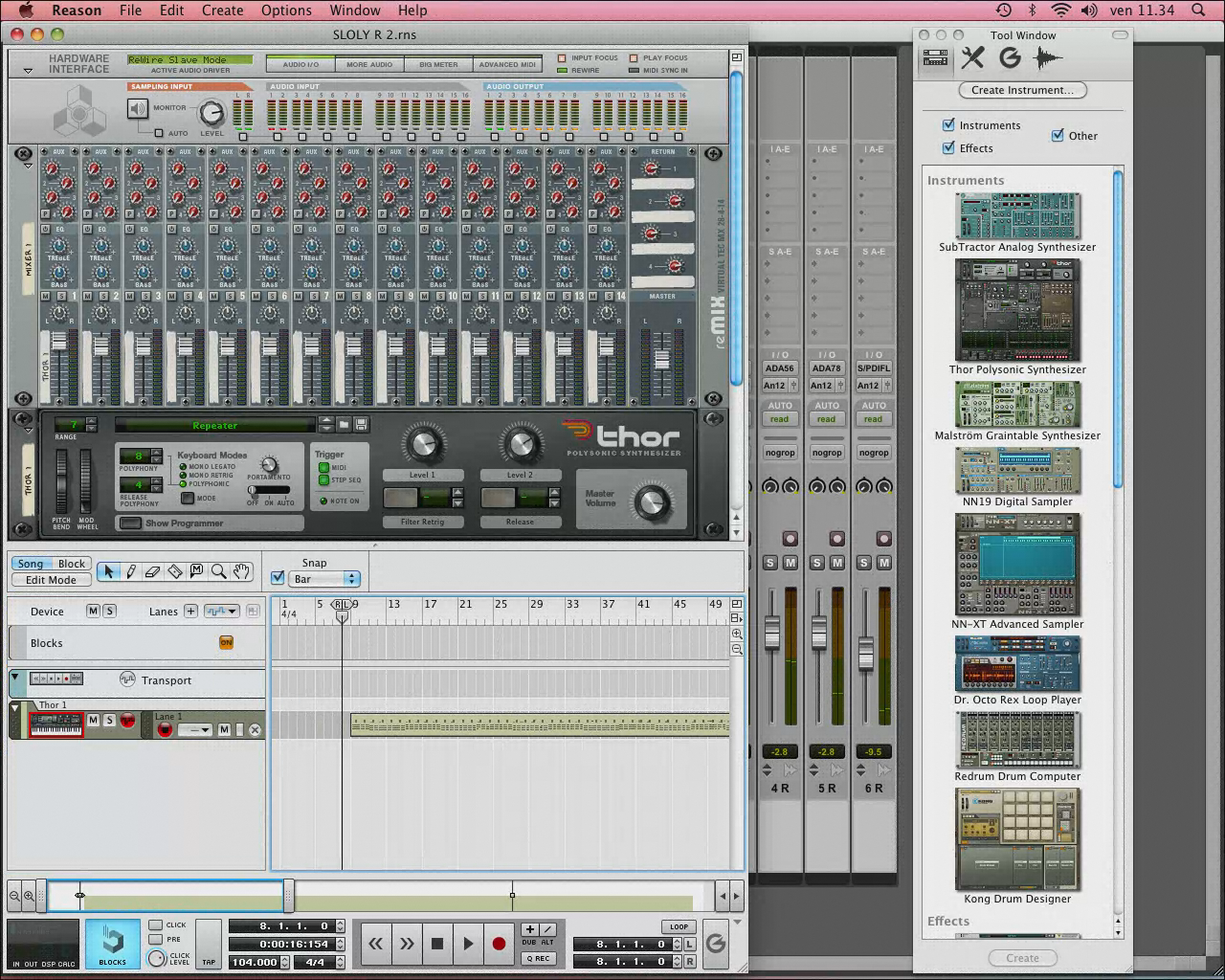Toggle the Instruments checkbox in Tool Window

[948, 124]
